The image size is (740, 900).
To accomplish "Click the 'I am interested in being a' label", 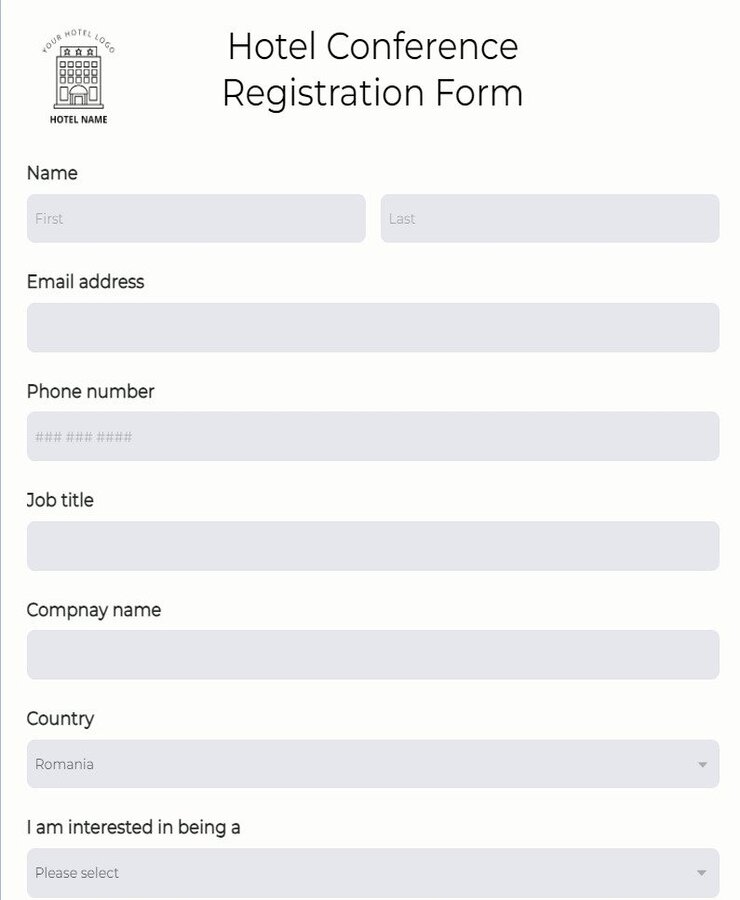I will point(134,827).
